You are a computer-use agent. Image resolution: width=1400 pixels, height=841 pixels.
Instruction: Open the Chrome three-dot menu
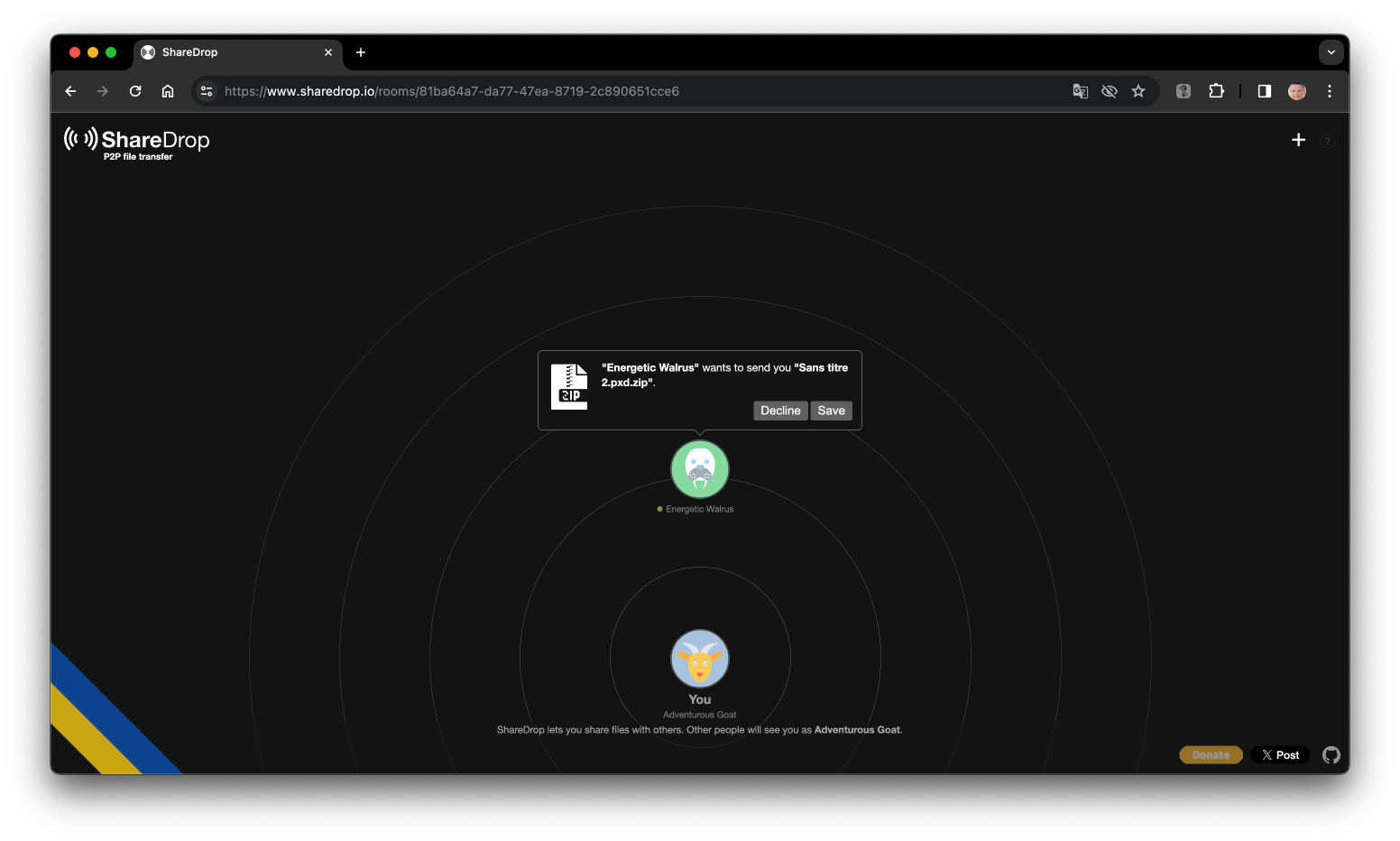click(x=1329, y=91)
